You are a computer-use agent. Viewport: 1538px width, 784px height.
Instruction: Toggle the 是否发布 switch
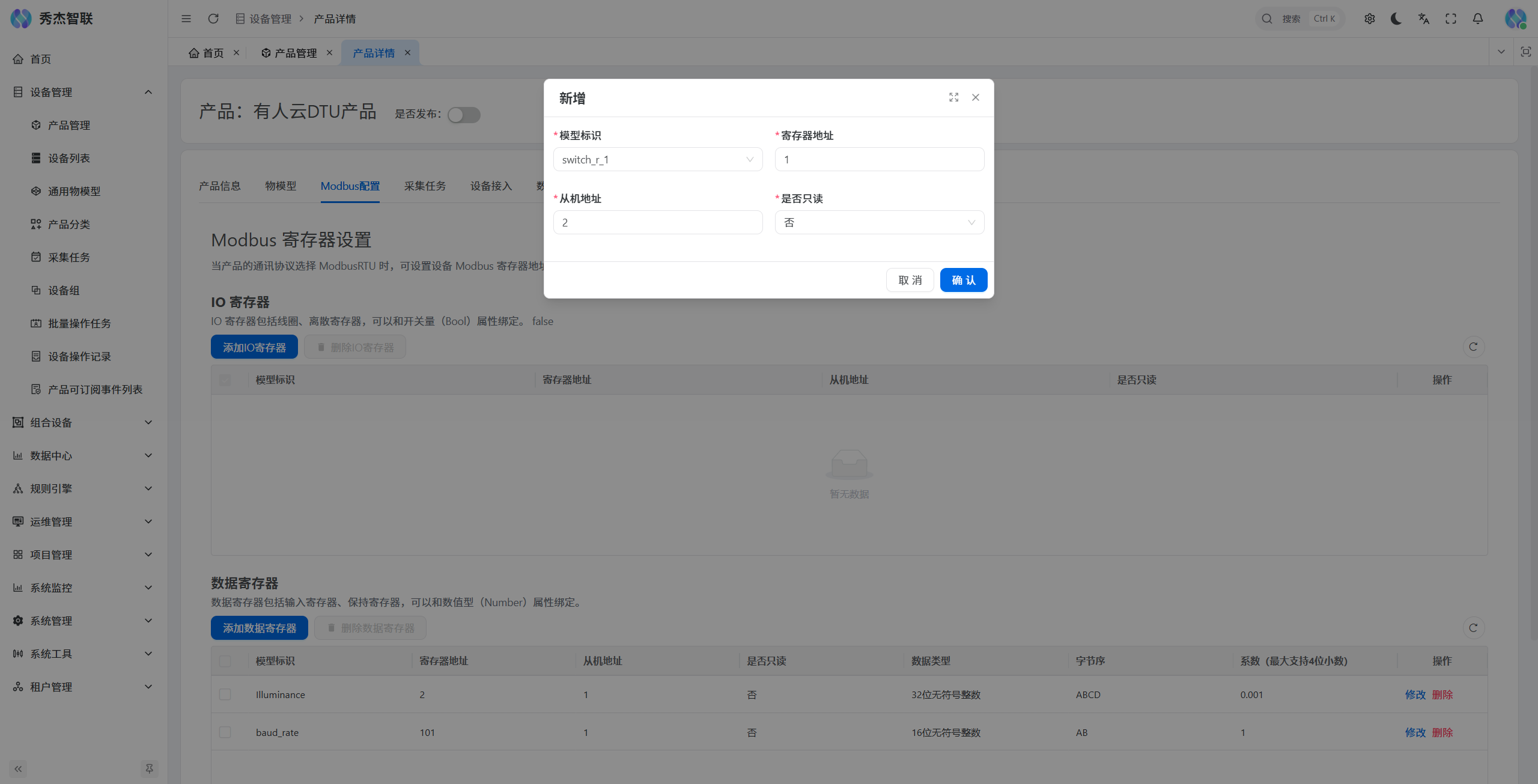coord(464,114)
